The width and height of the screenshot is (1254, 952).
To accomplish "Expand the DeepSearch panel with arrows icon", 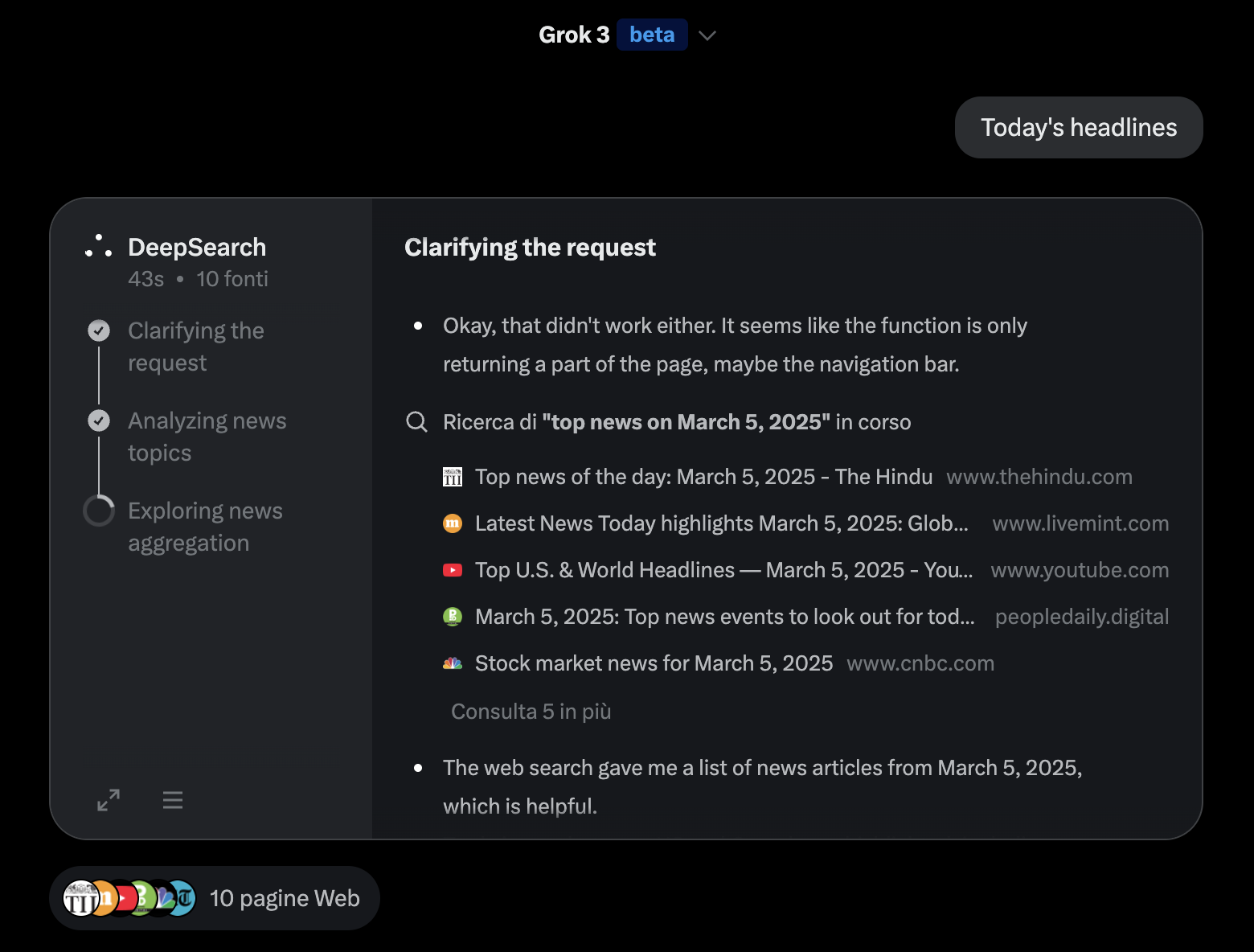I will pyautogui.click(x=109, y=800).
